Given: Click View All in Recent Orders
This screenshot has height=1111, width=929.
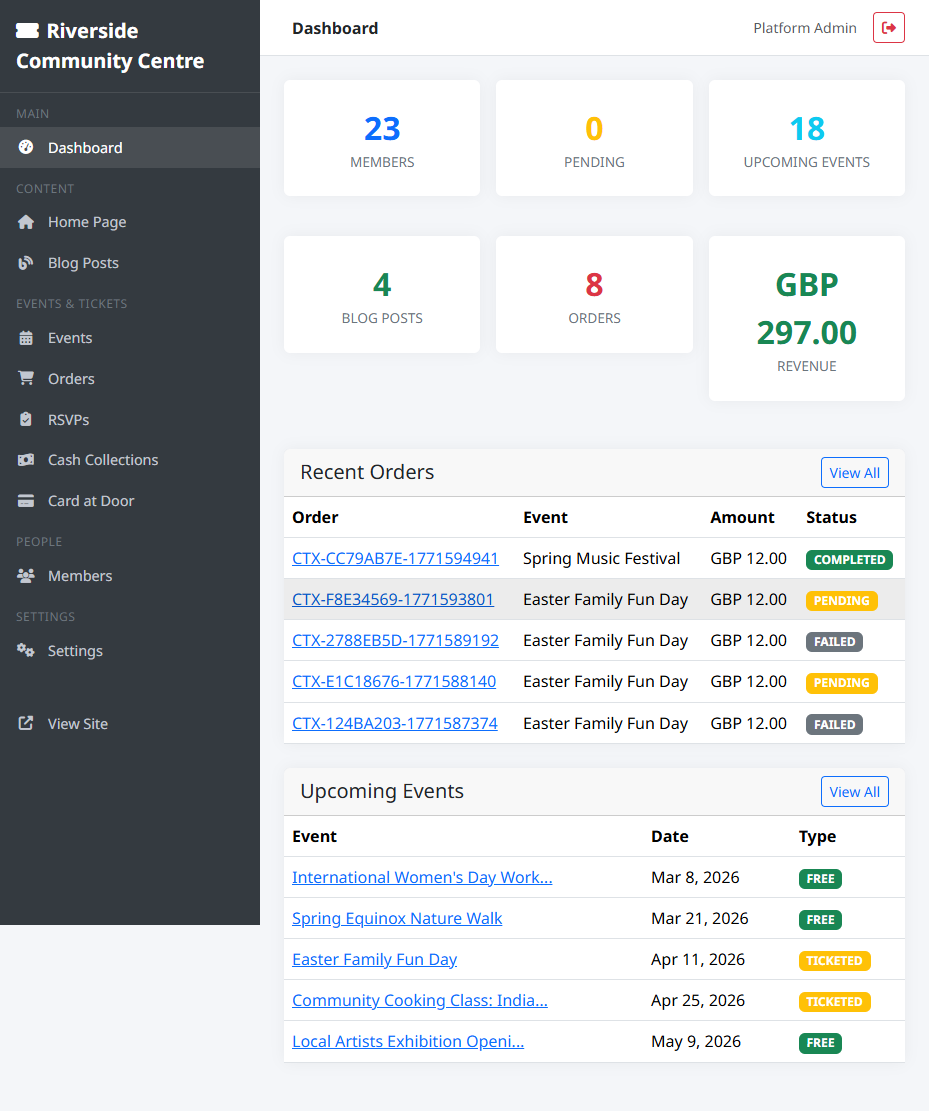Looking at the screenshot, I should click(855, 472).
